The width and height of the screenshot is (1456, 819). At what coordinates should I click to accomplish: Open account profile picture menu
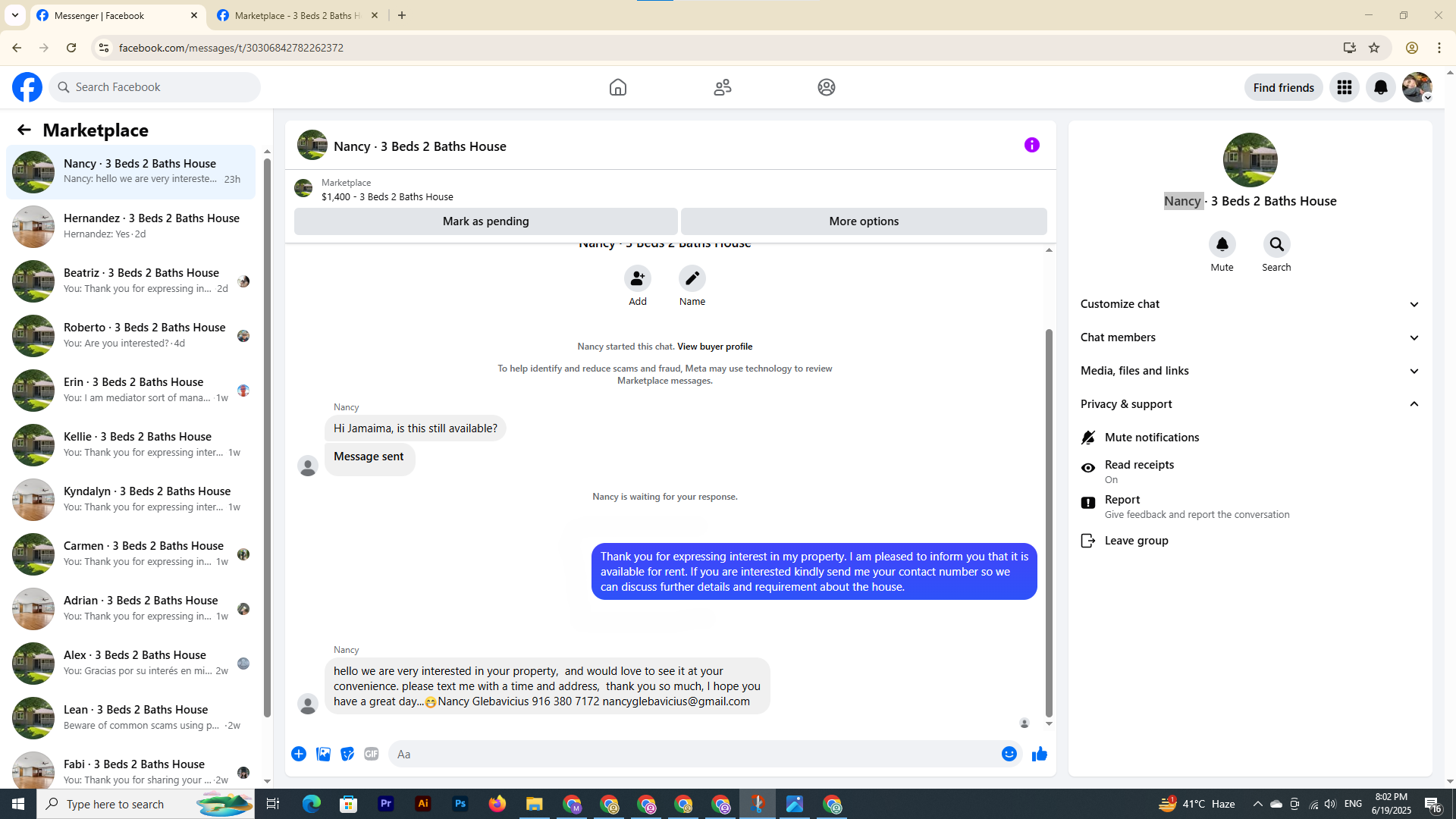coord(1417,87)
